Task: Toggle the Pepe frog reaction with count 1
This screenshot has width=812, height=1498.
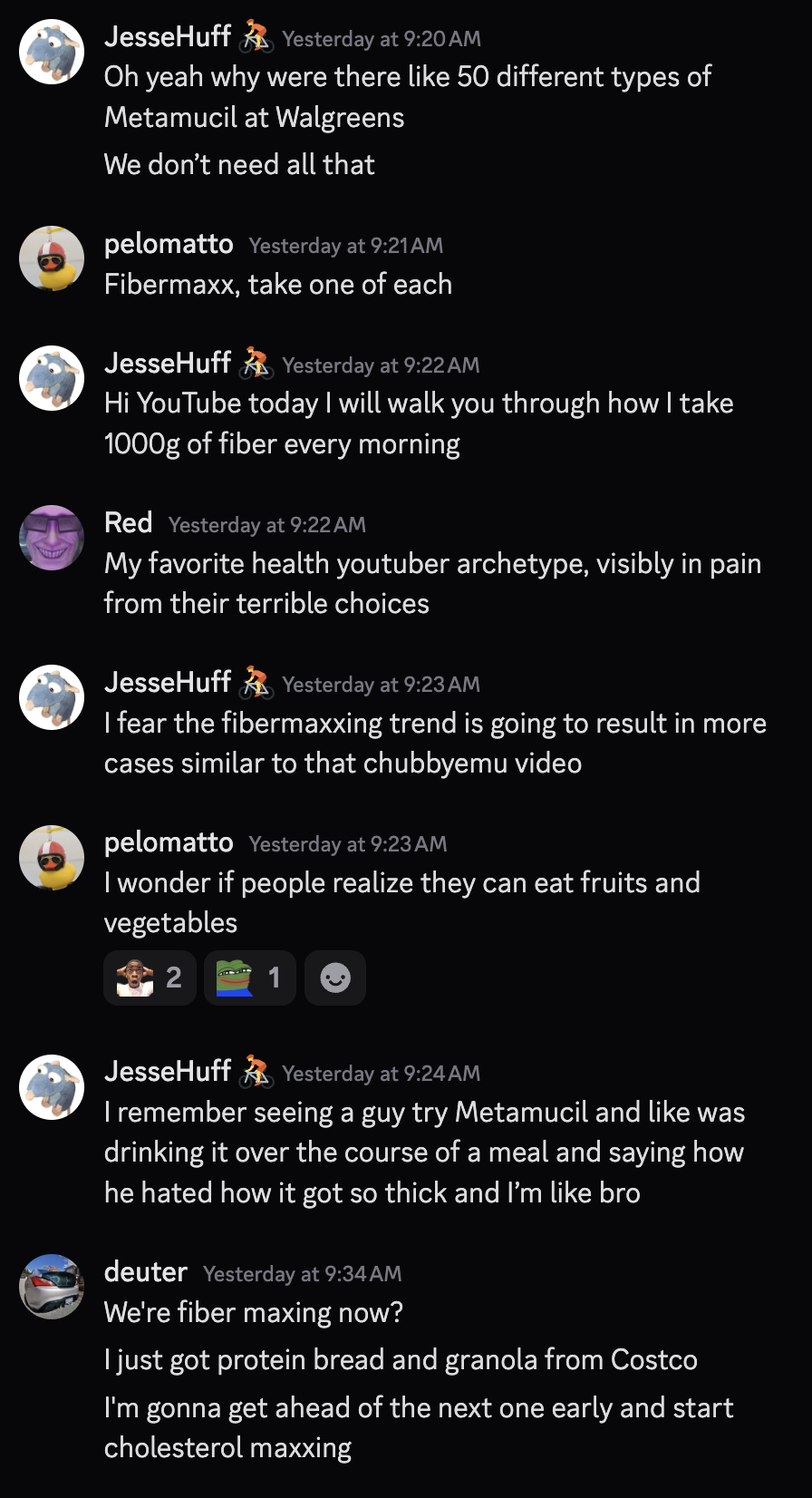Action: (249, 978)
